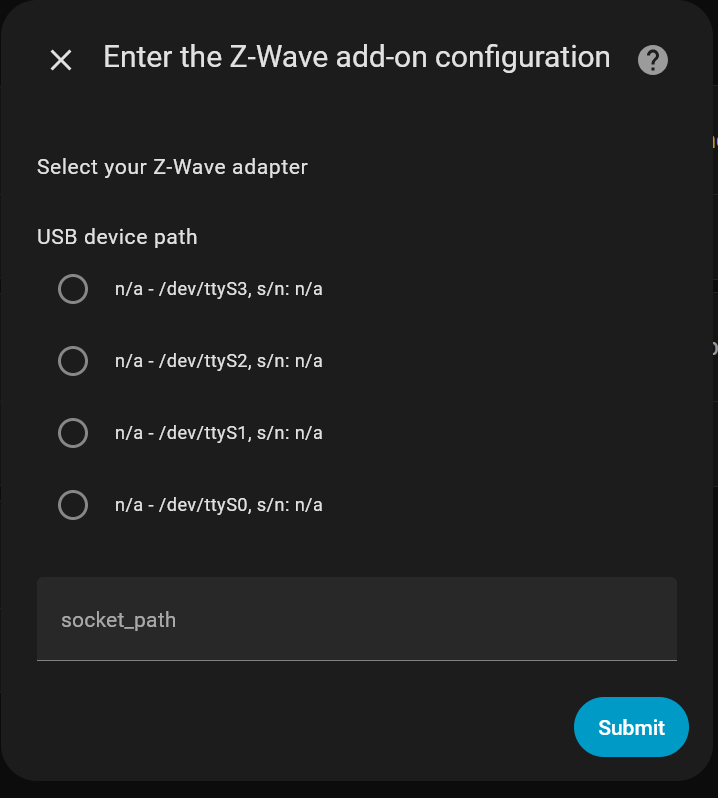Open help for Z-Wave add-on configuration

[652, 60]
